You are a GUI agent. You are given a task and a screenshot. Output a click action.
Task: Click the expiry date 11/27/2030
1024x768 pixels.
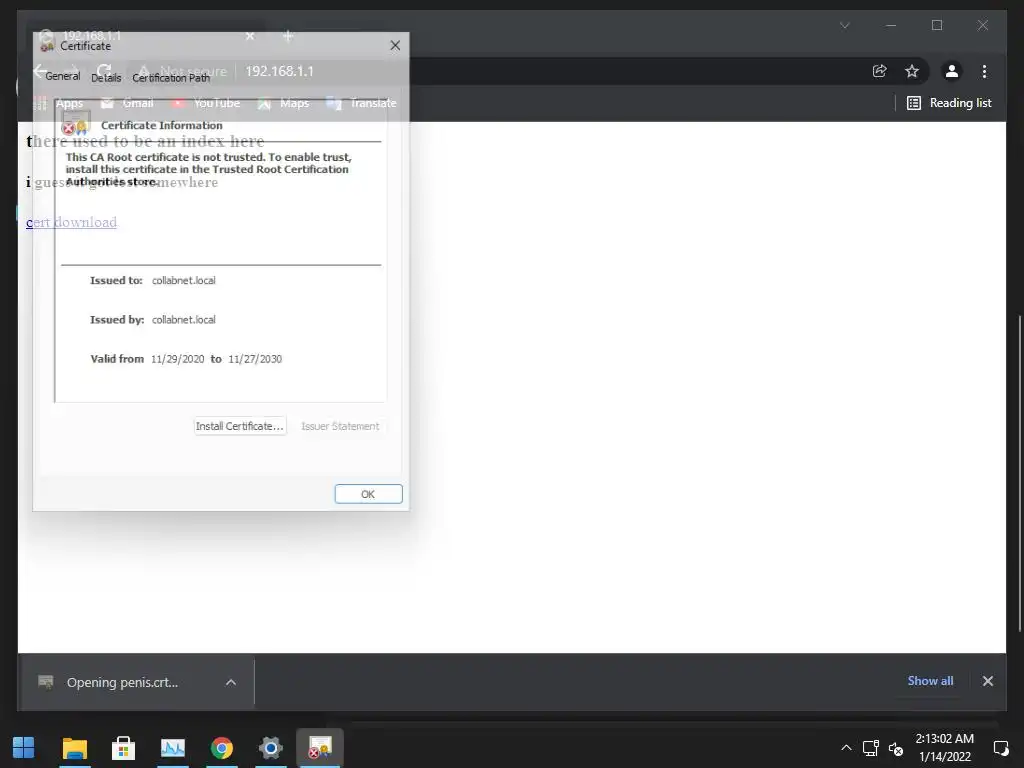(255, 359)
